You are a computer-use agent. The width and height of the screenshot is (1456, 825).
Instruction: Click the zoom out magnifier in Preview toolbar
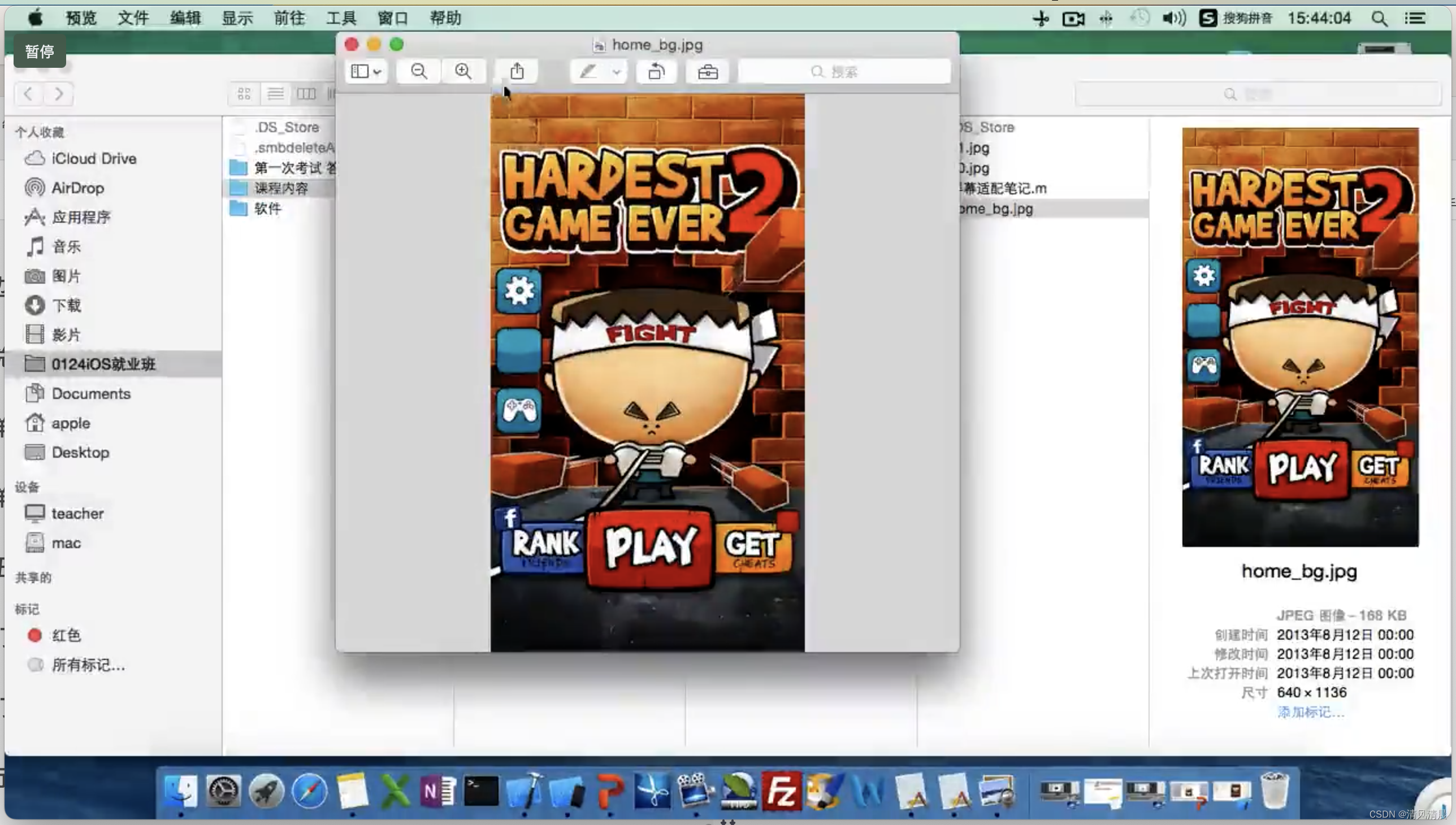(x=419, y=71)
